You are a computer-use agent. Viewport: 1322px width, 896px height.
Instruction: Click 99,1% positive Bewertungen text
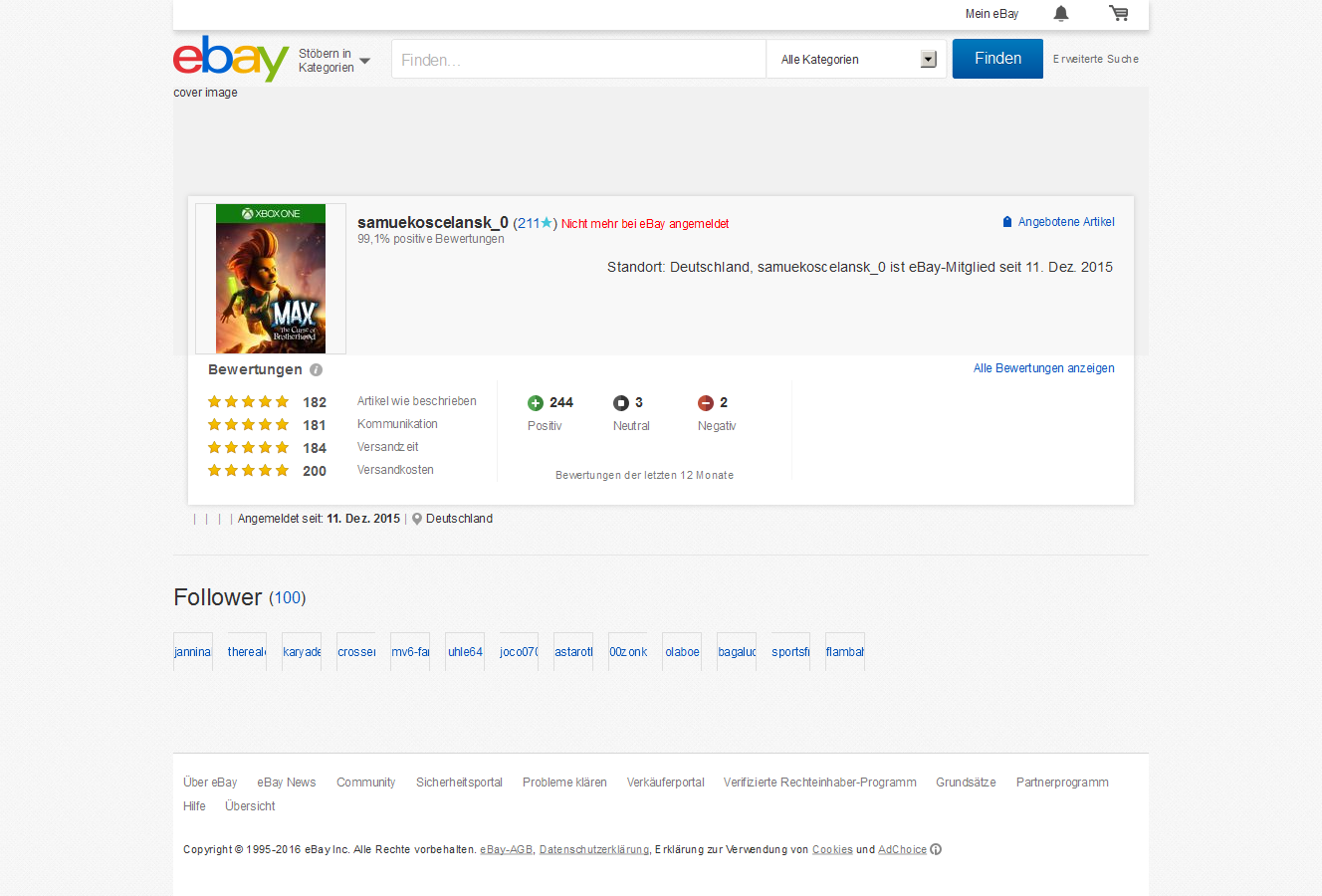pyautogui.click(x=431, y=239)
